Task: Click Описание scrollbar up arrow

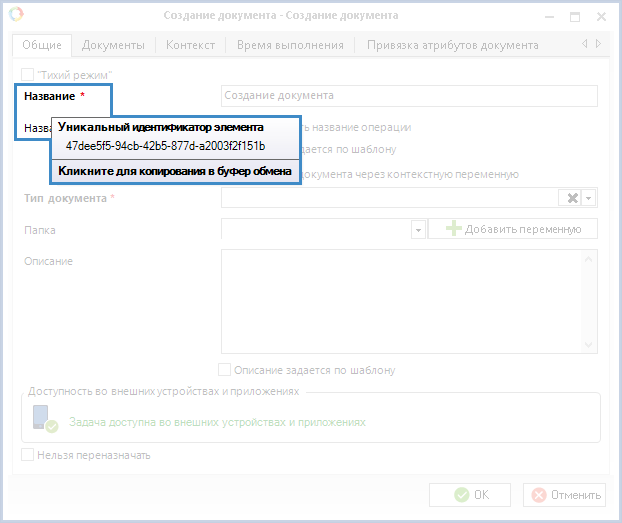Action: 589,259
